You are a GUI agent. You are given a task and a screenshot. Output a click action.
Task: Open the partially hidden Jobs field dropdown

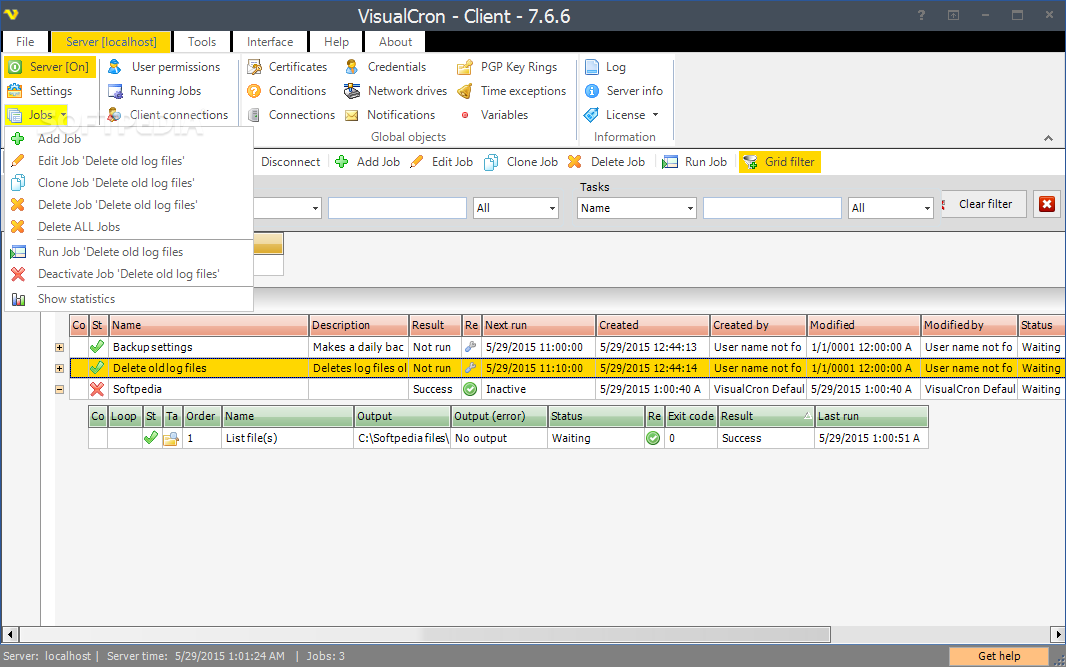coord(315,208)
